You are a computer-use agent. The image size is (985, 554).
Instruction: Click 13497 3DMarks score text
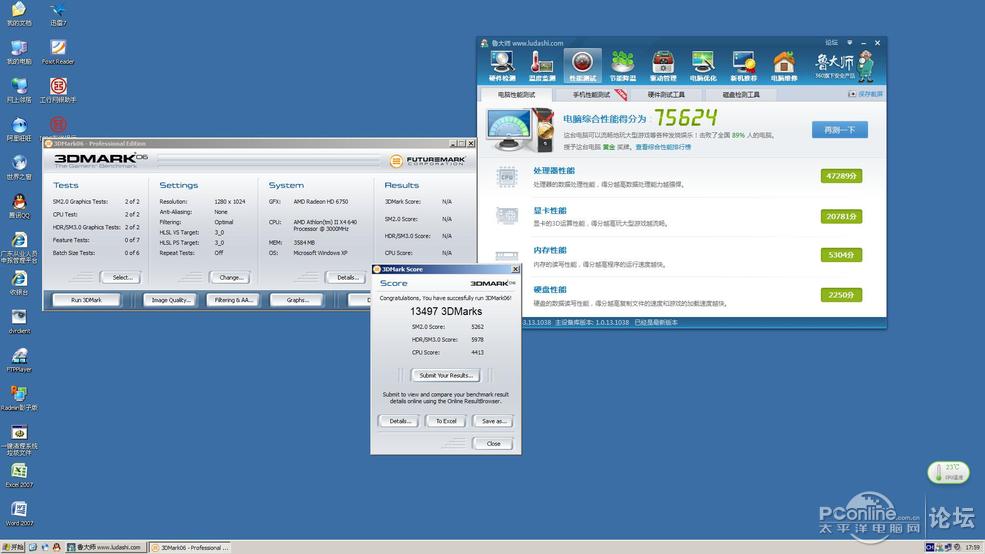click(446, 312)
